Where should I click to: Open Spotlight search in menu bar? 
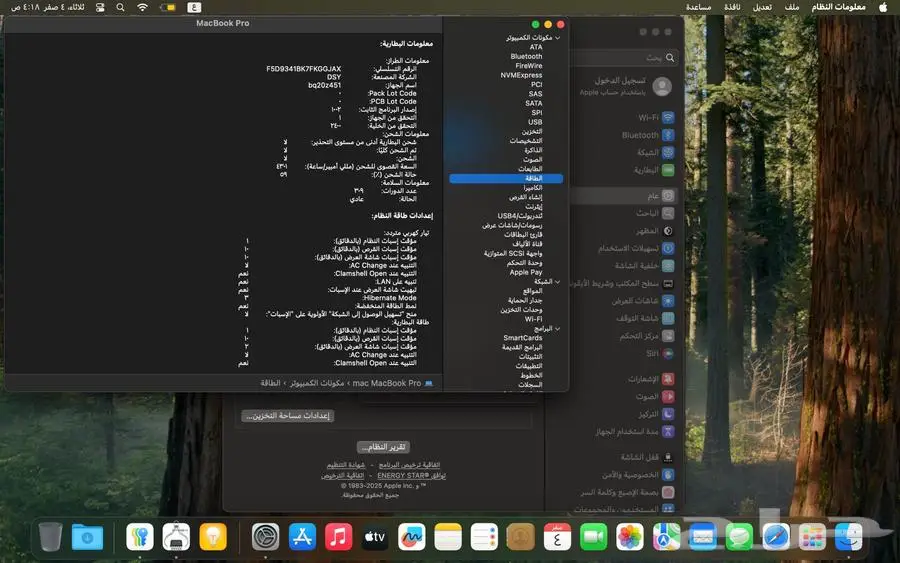pyautogui.click(x=121, y=7)
